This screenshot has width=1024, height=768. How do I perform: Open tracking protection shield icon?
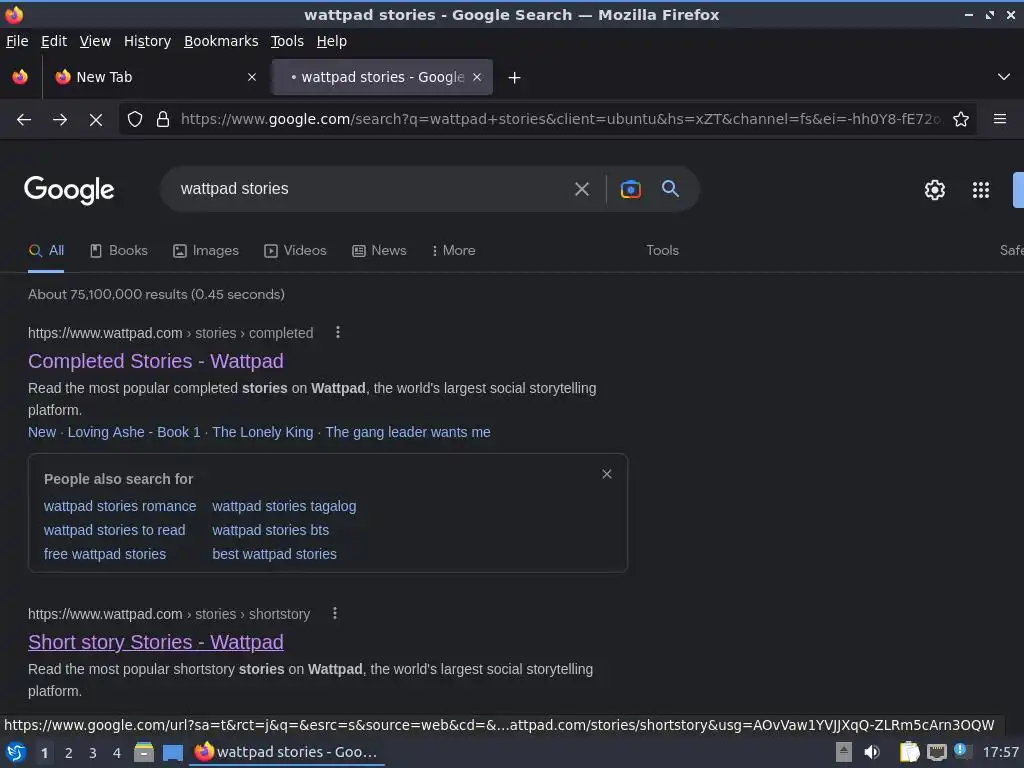click(135, 120)
